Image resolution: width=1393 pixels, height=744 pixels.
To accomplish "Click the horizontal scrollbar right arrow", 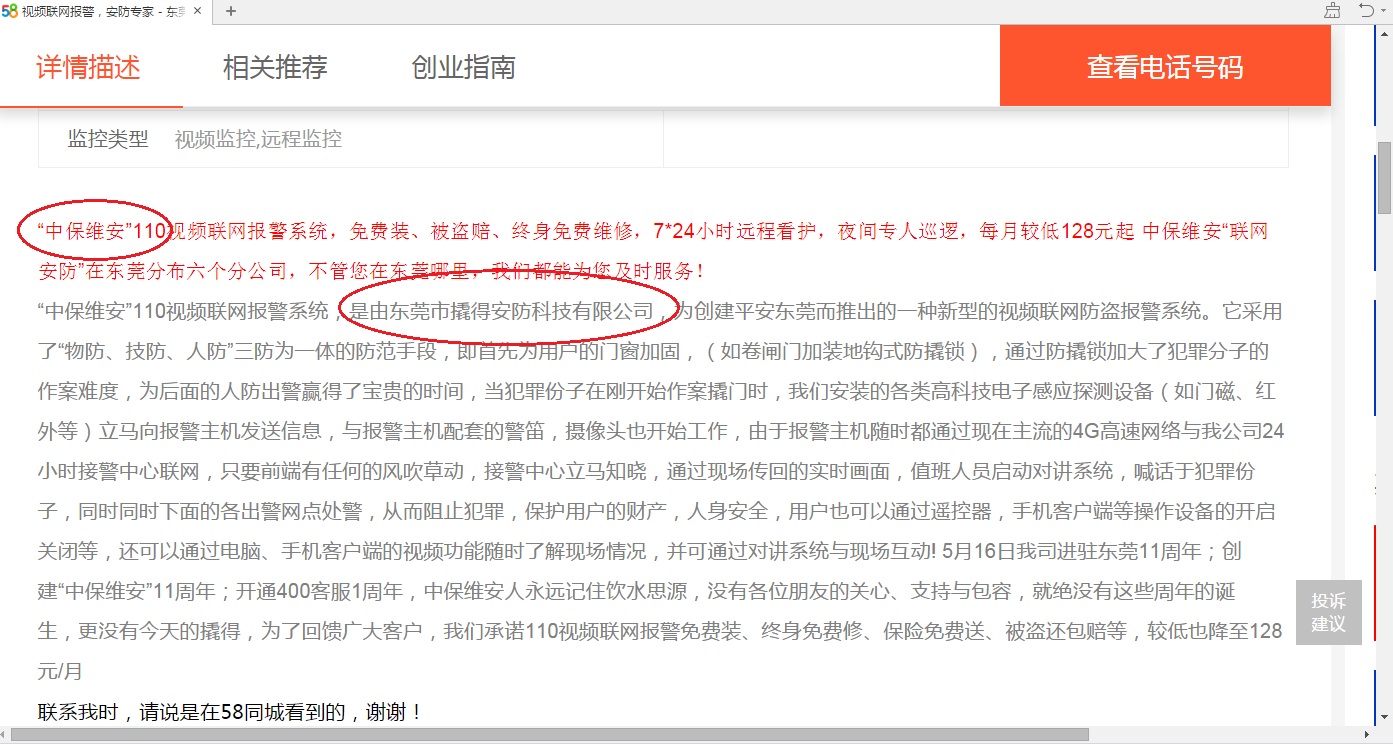I will point(1367,736).
